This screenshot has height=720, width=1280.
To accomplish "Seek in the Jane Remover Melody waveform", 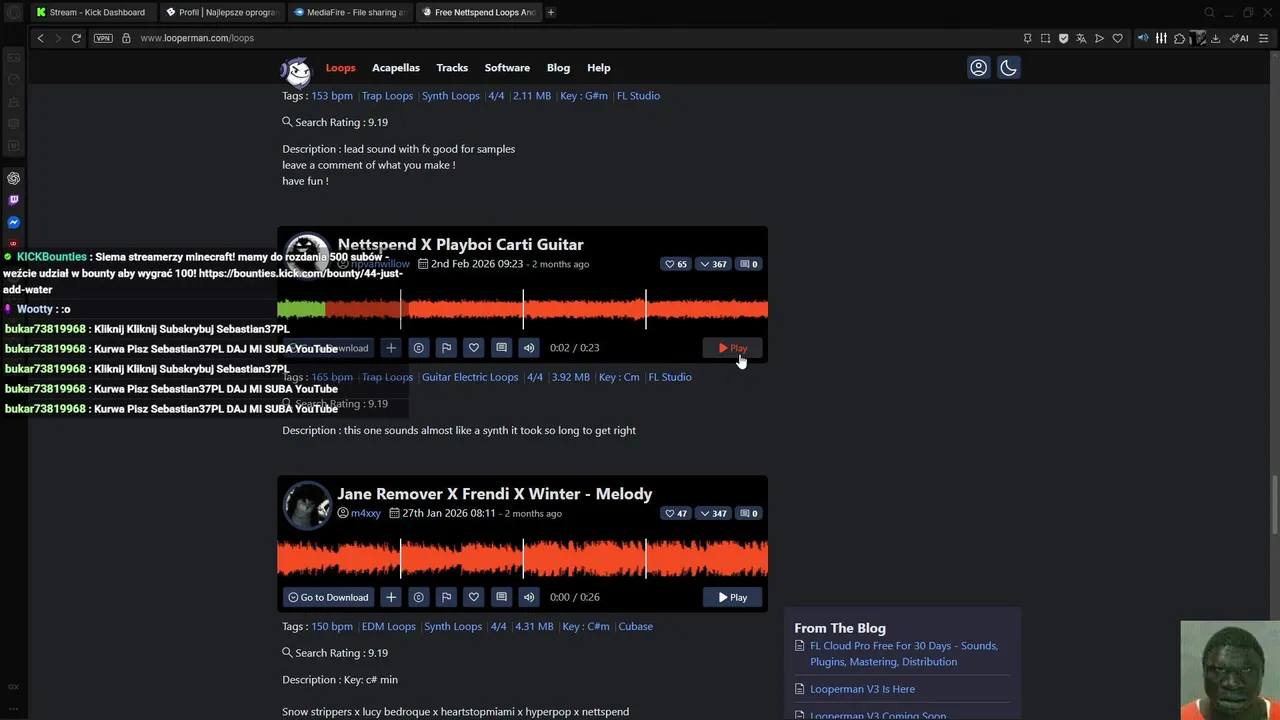I will [x=522, y=558].
